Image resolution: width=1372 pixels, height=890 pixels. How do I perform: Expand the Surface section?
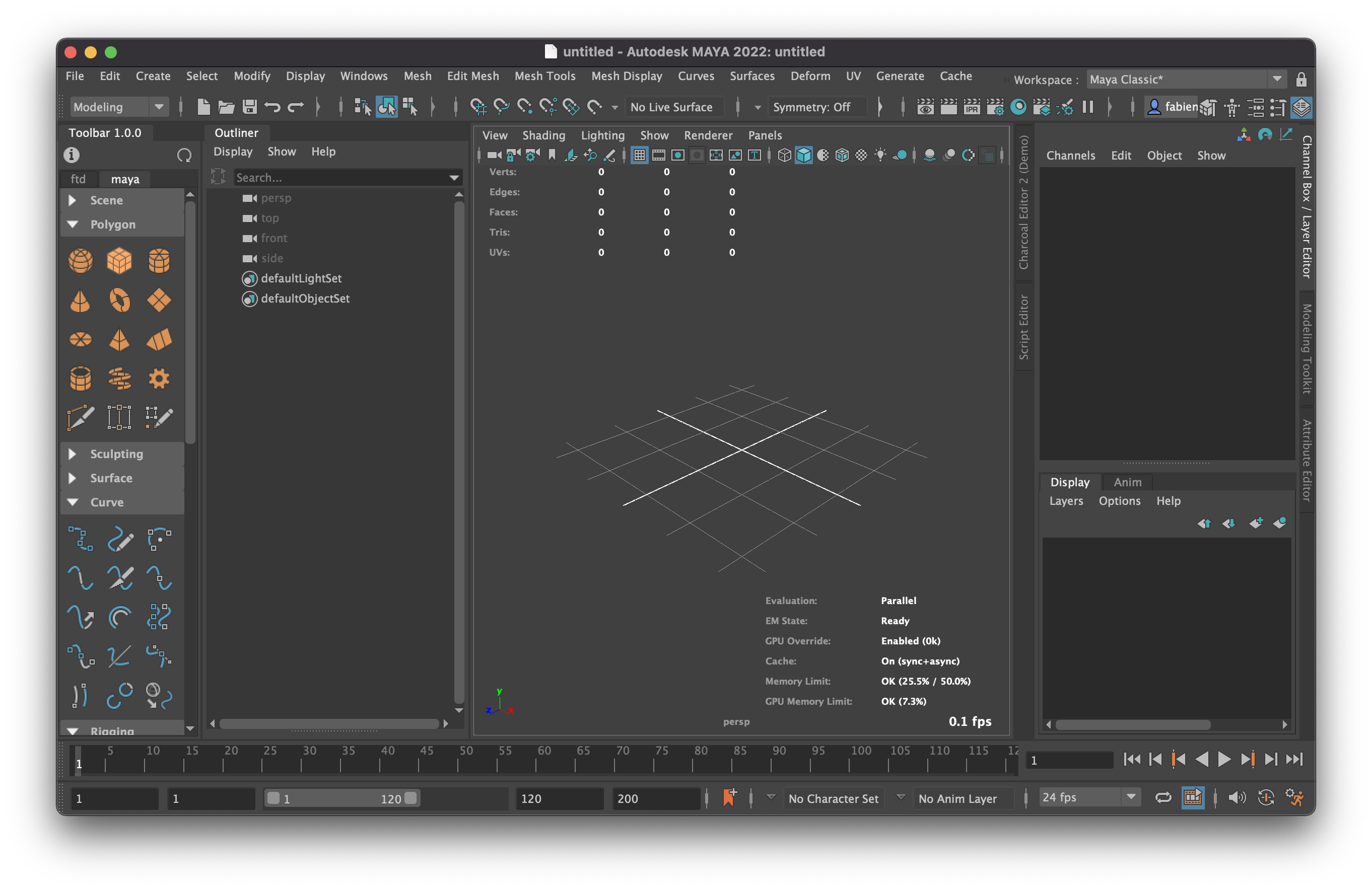122,478
